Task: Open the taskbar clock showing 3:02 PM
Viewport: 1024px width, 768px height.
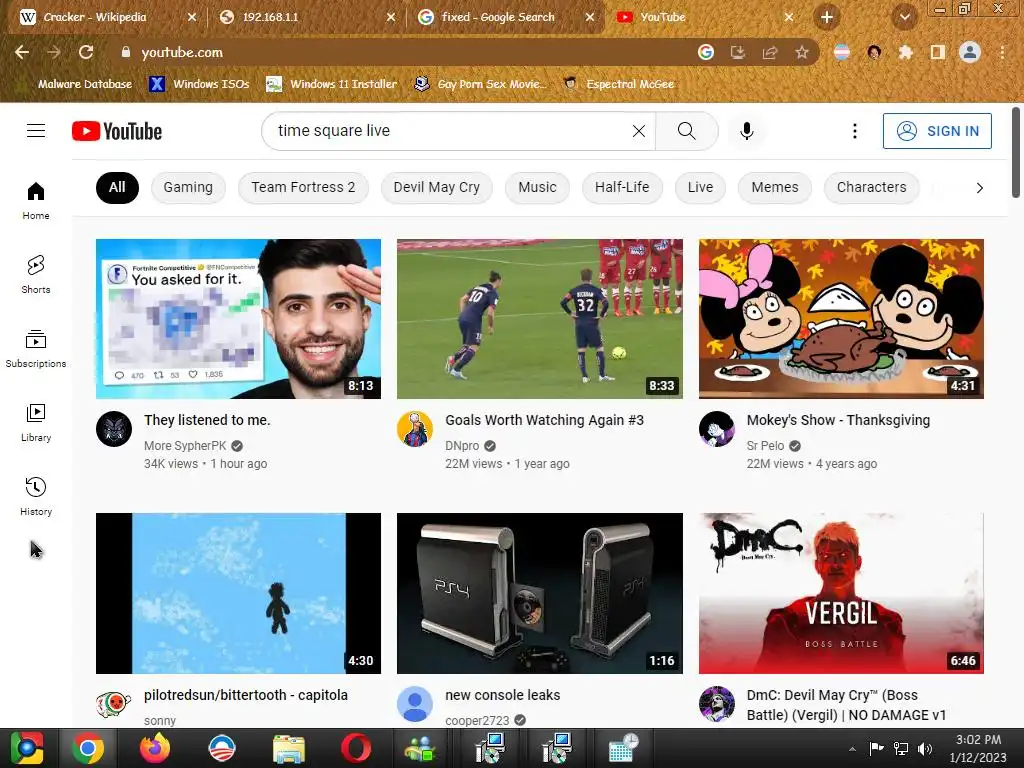Action: [978, 748]
